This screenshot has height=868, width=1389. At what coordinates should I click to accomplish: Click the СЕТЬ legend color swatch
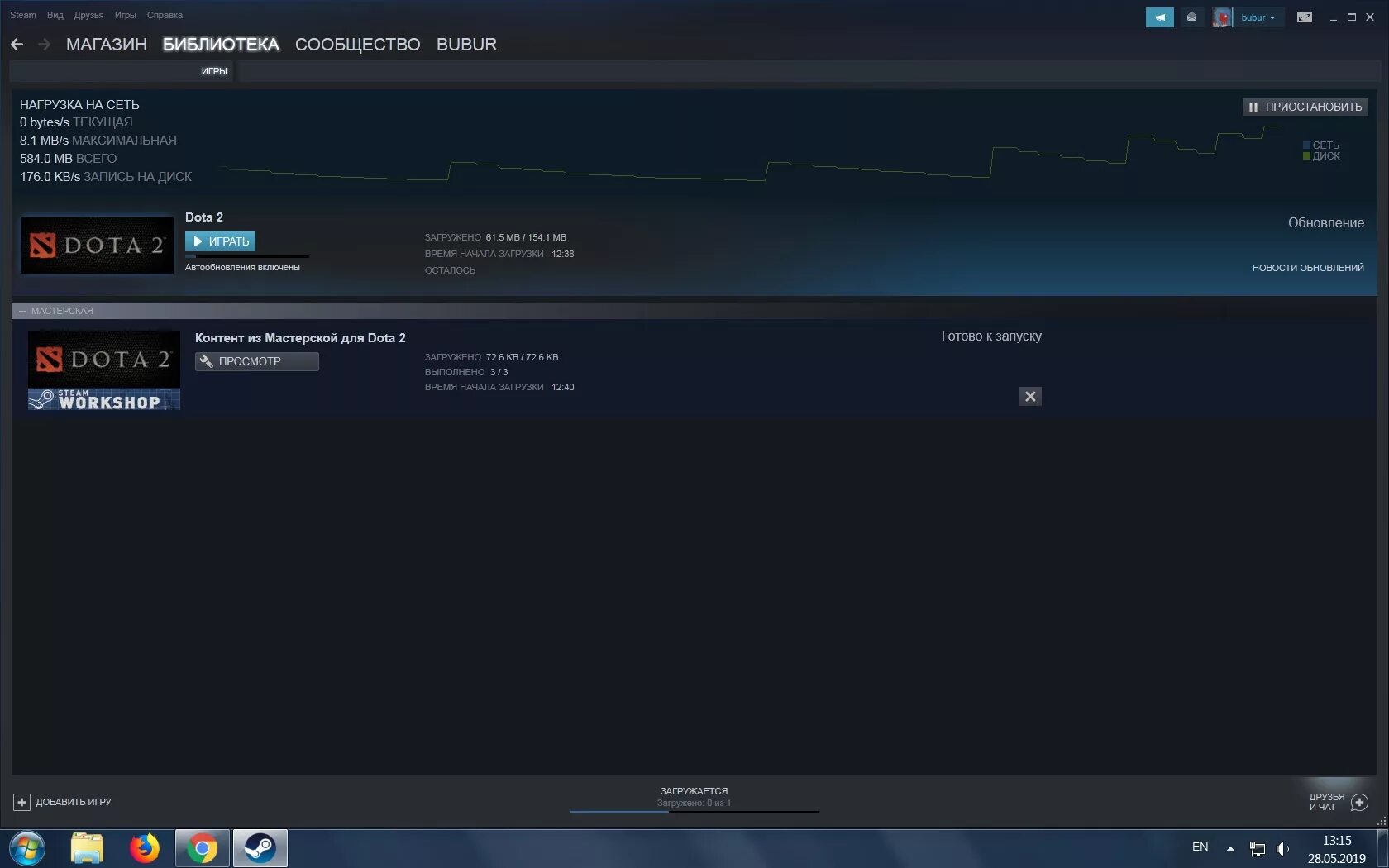[x=1306, y=145]
